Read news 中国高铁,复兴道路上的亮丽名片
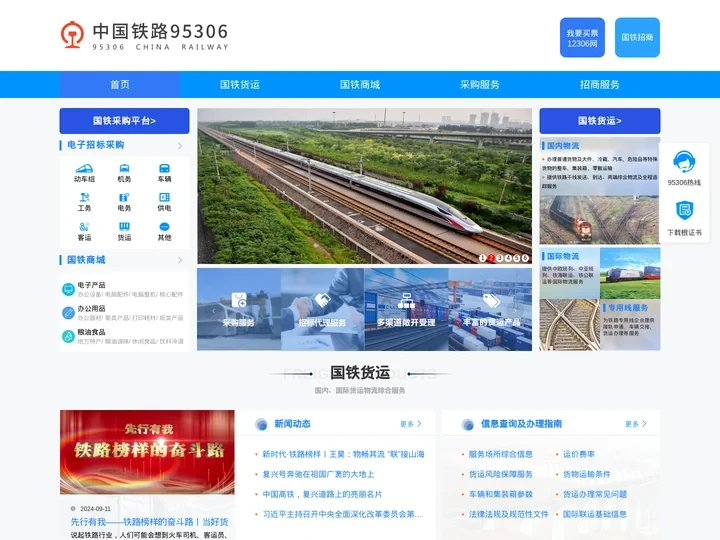720x540 pixels. (322, 495)
